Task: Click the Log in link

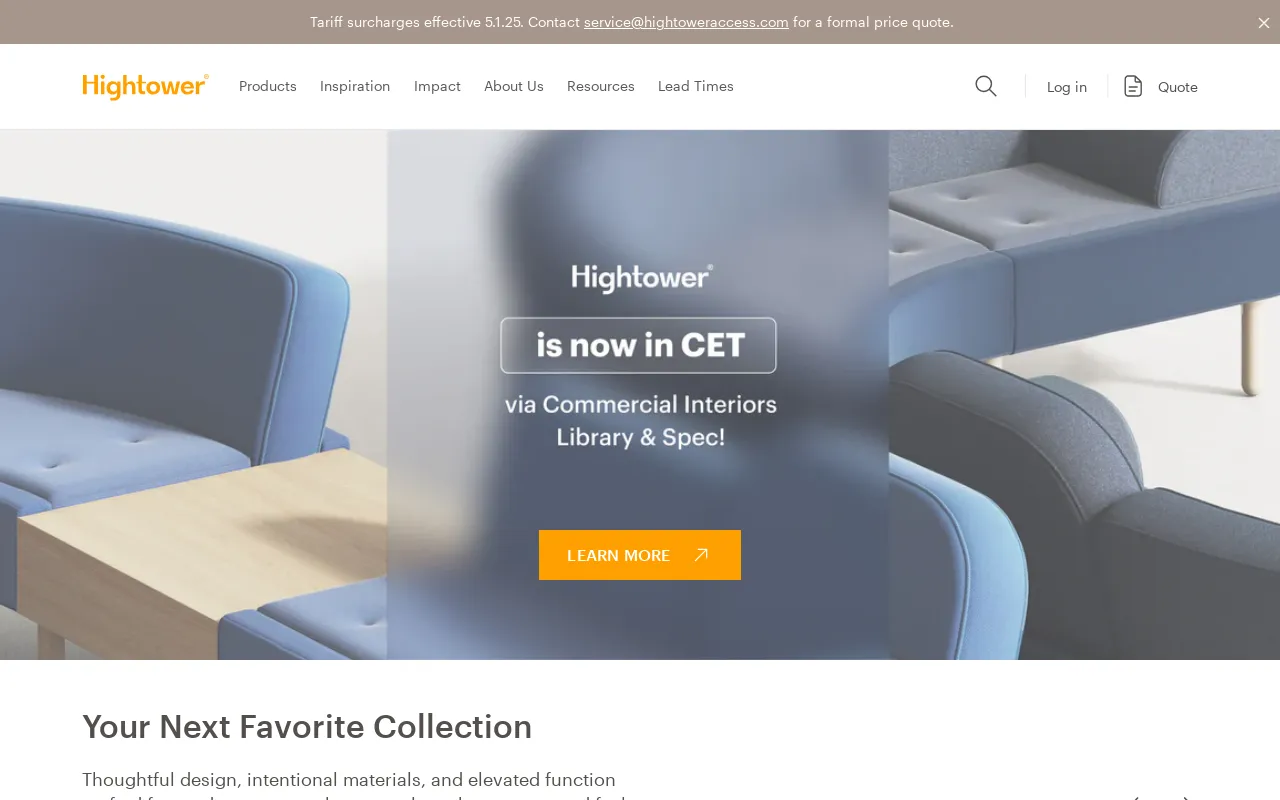Action: [1067, 87]
